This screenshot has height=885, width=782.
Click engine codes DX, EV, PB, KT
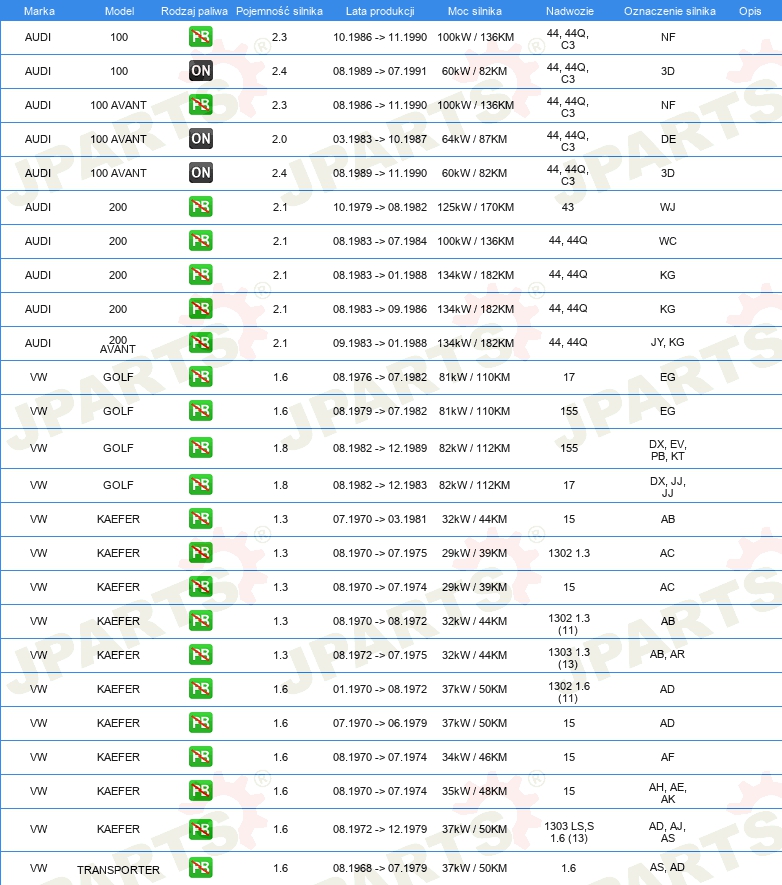[667, 450]
